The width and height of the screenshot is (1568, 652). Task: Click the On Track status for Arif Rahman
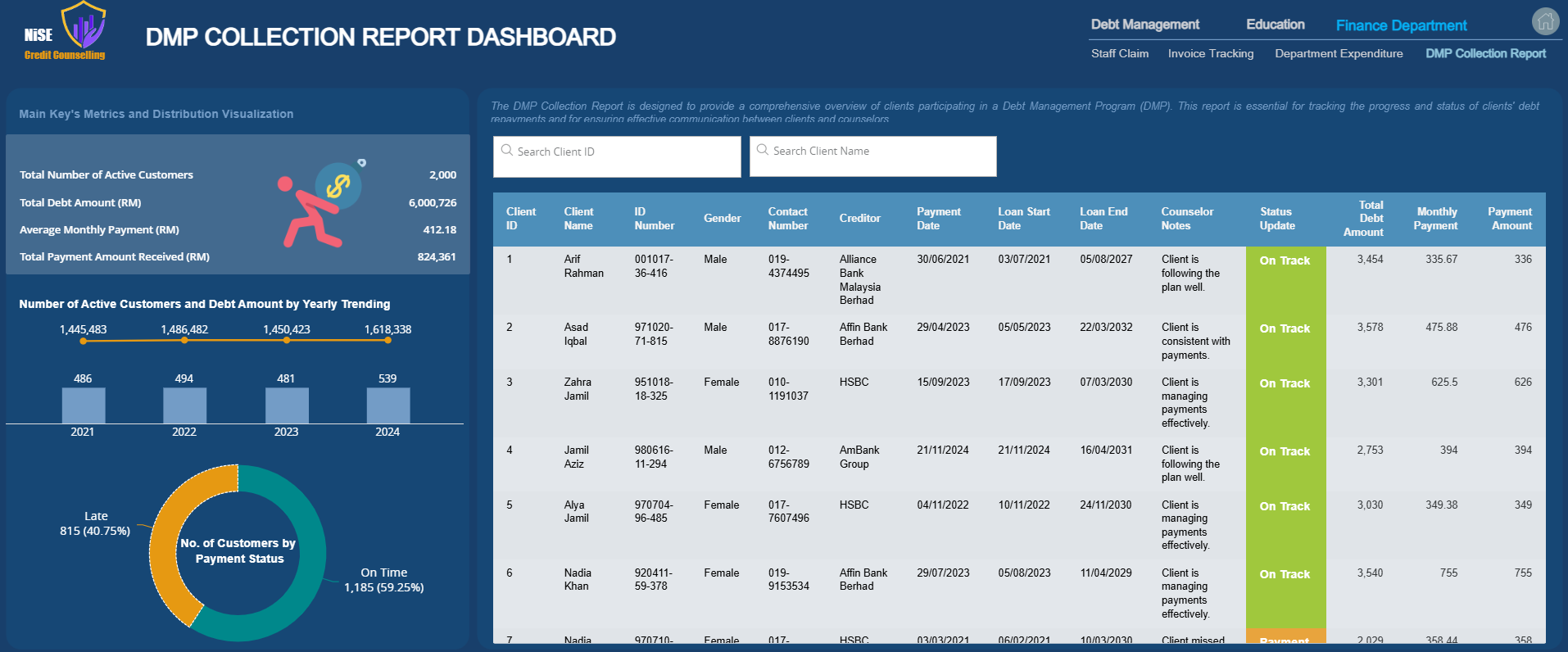click(x=1285, y=261)
